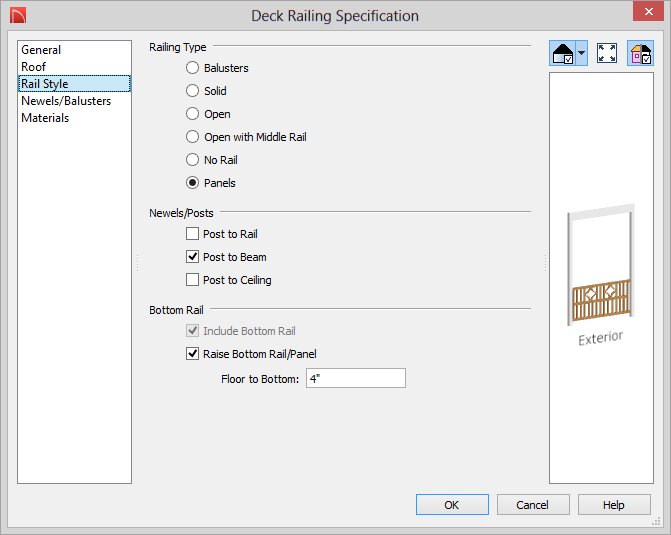The width and height of the screenshot is (671, 535).
Task: Pick the No Rail option
Action: 193,160
